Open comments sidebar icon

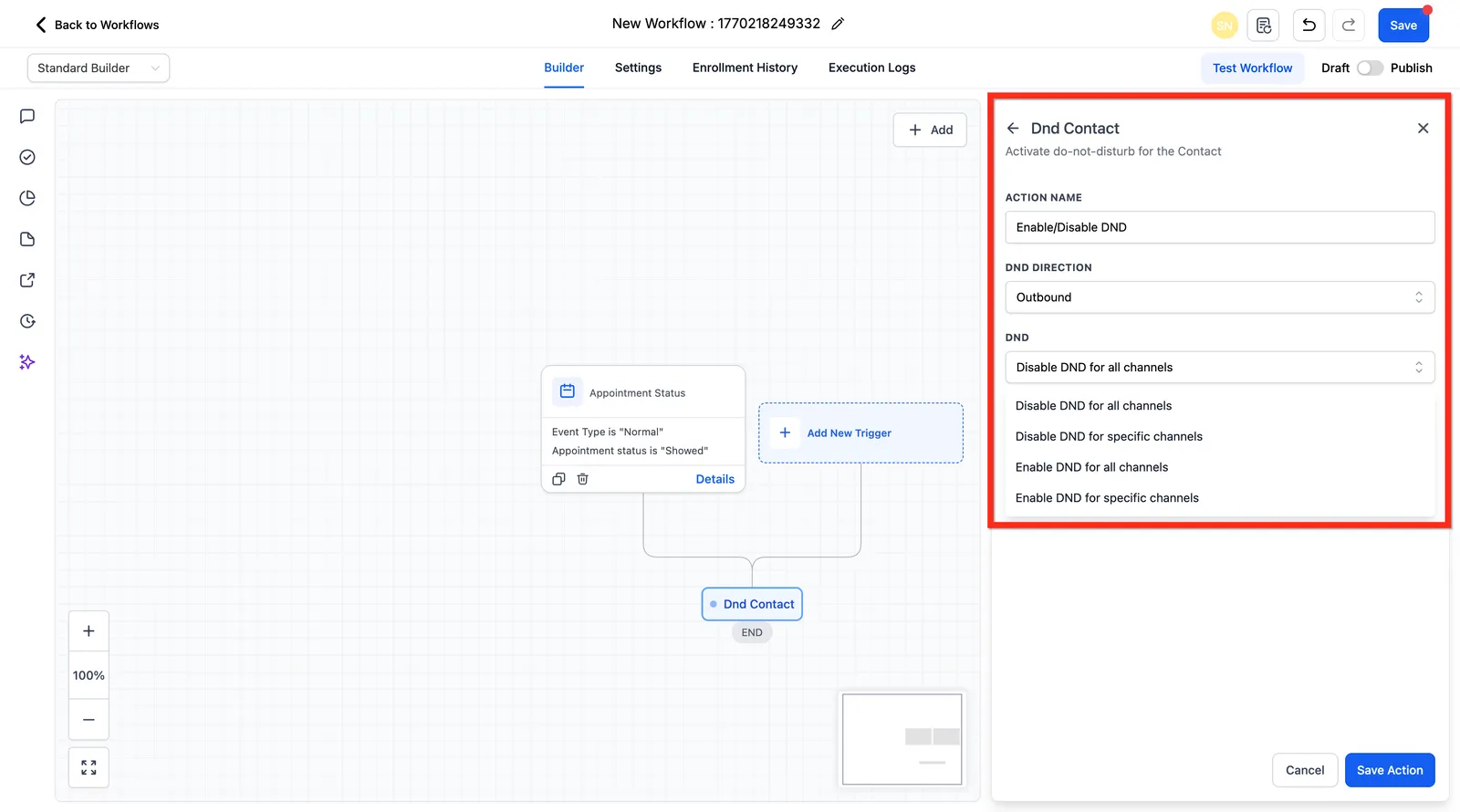tap(27, 116)
